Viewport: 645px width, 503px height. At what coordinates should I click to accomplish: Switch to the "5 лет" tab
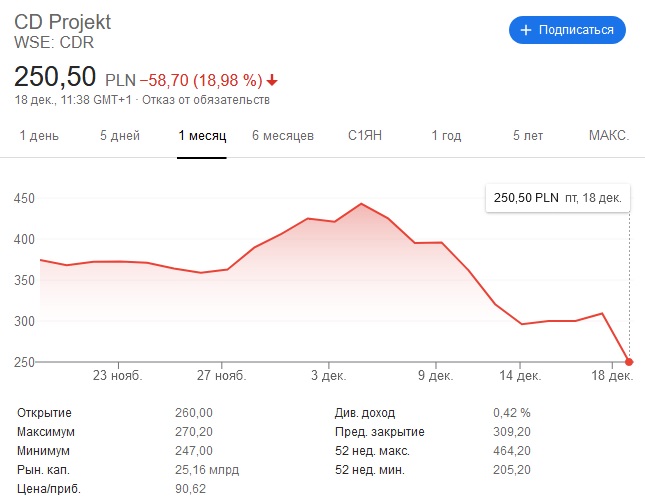[x=529, y=135]
